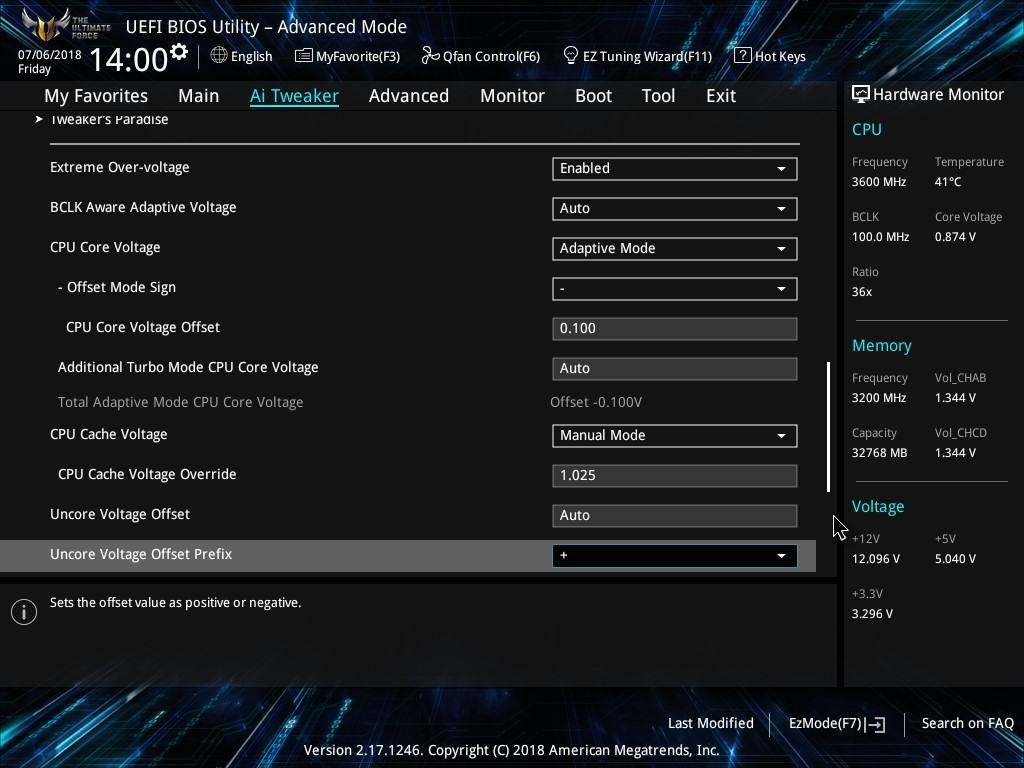Click the +3.3V reading 3.296 V
The image size is (1024, 768).
[x=872, y=614]
